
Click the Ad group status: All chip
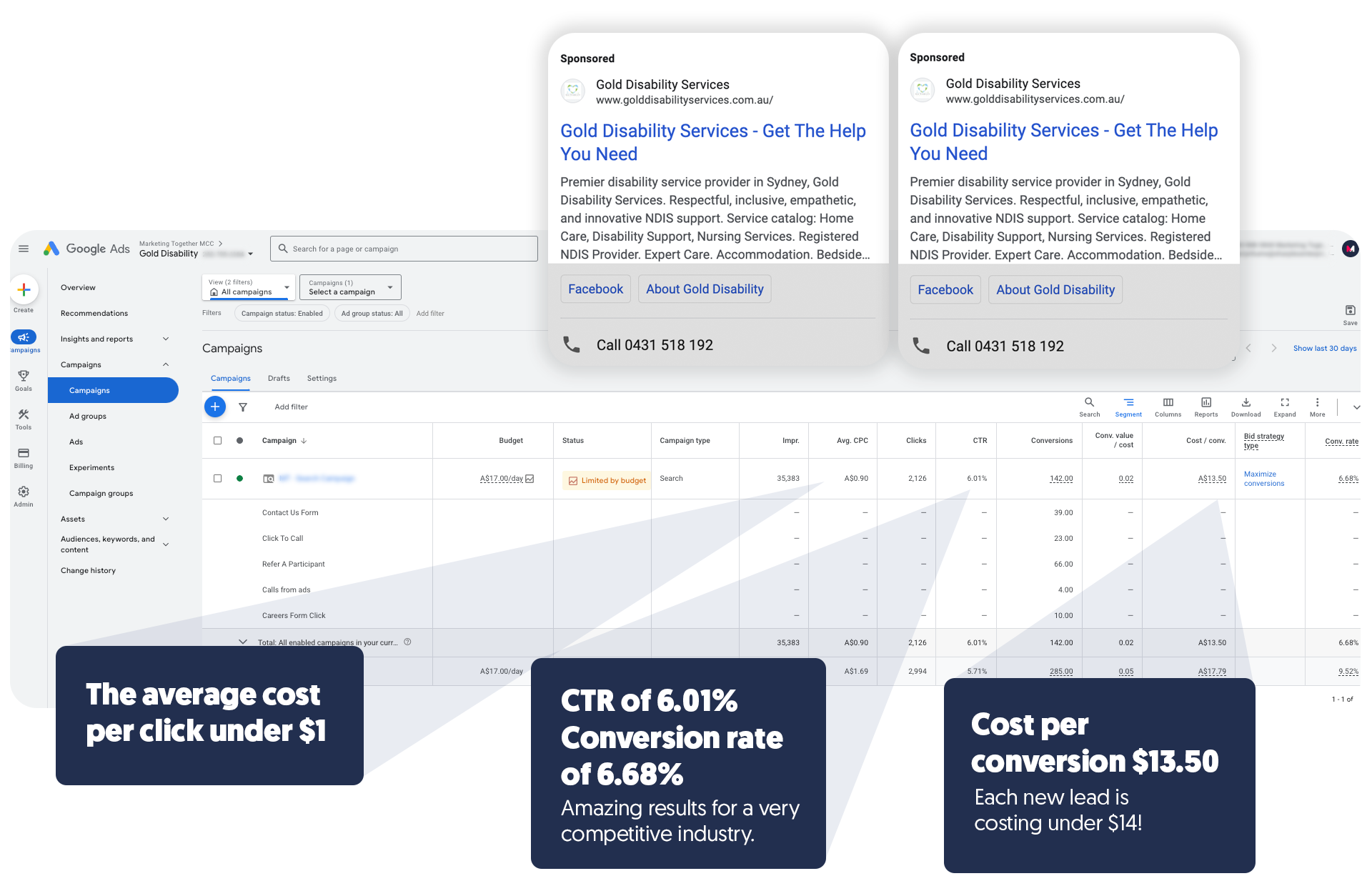point(372,313)
